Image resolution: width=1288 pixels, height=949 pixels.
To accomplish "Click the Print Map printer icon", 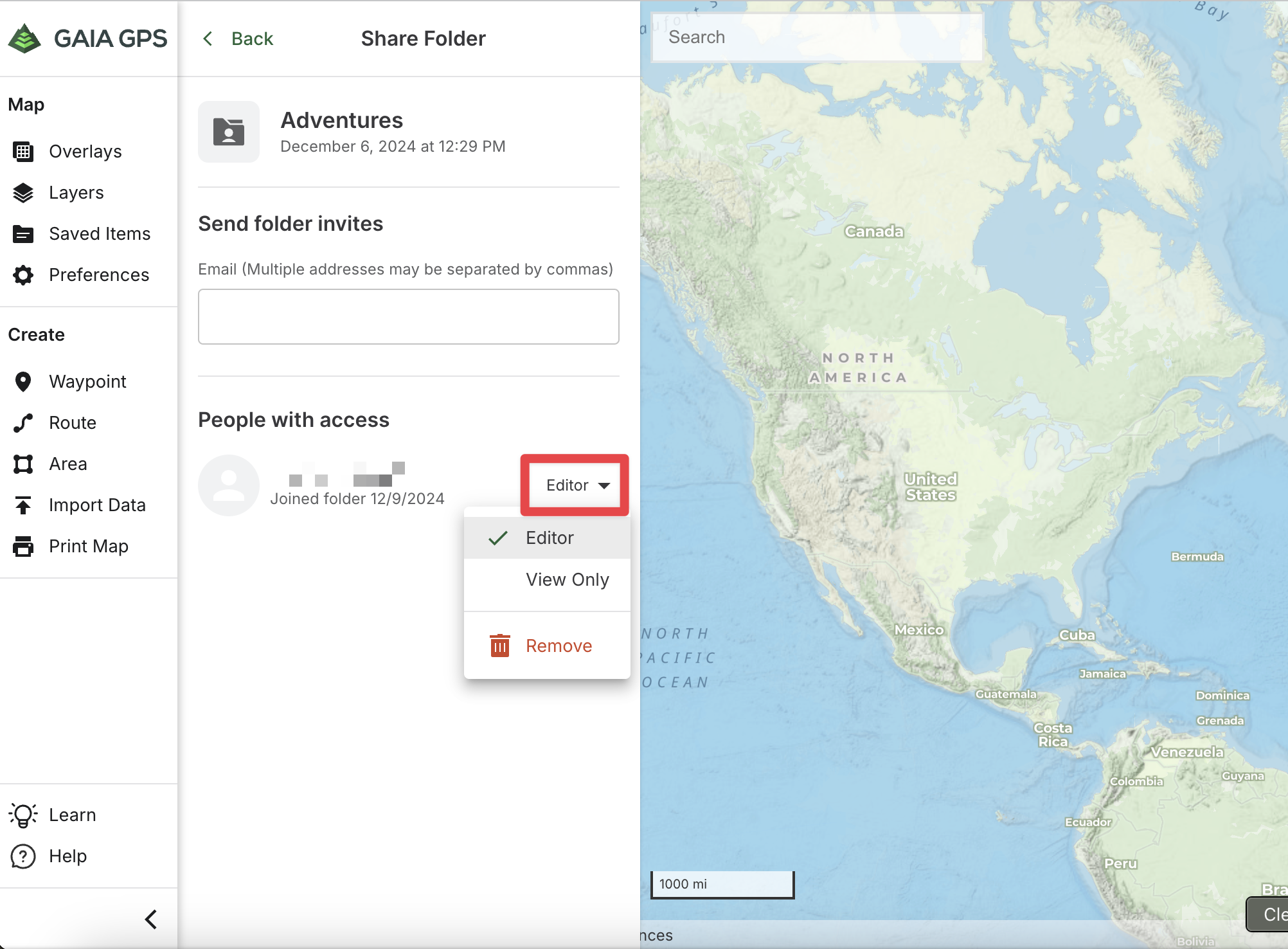I will coord(23,546).
